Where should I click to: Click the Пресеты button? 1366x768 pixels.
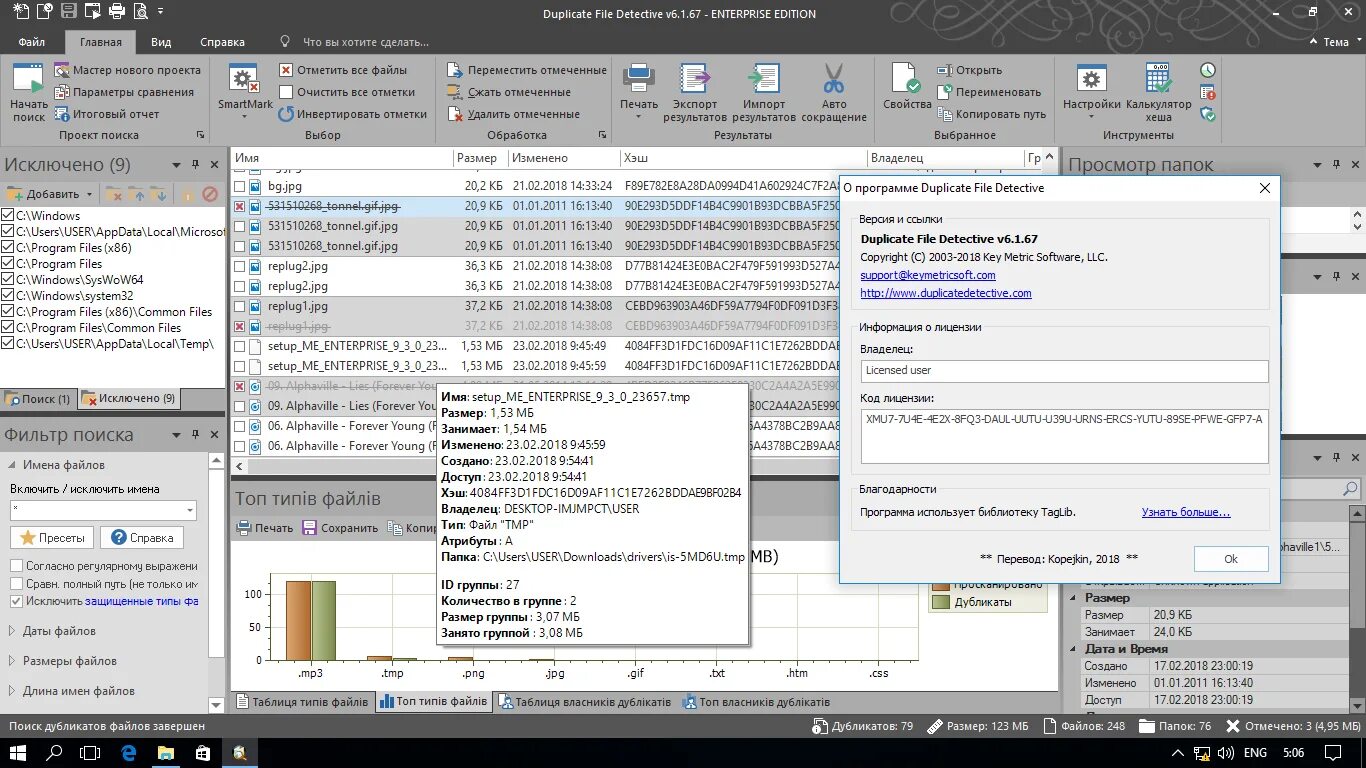coord(52,538)
